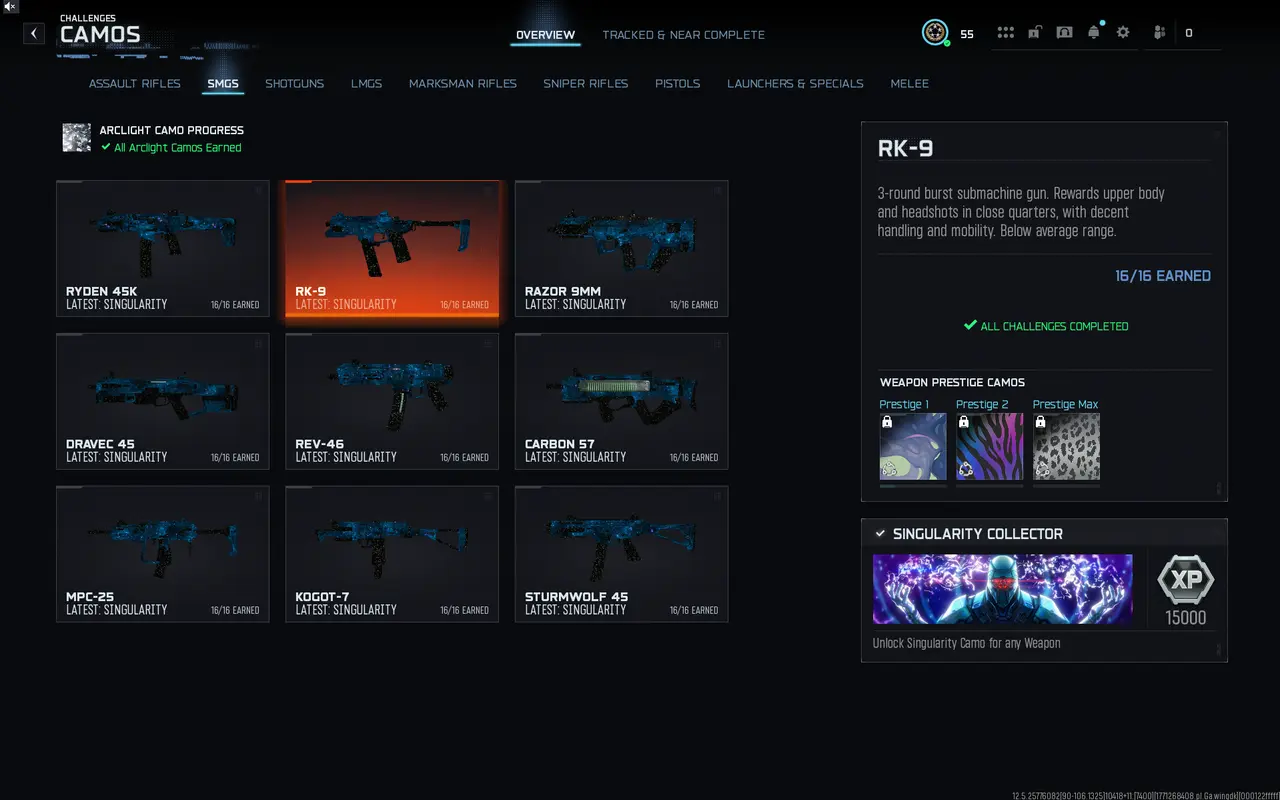1280x800 pixels.
Task: View notifications via the bell icon
Action: 1094,33
